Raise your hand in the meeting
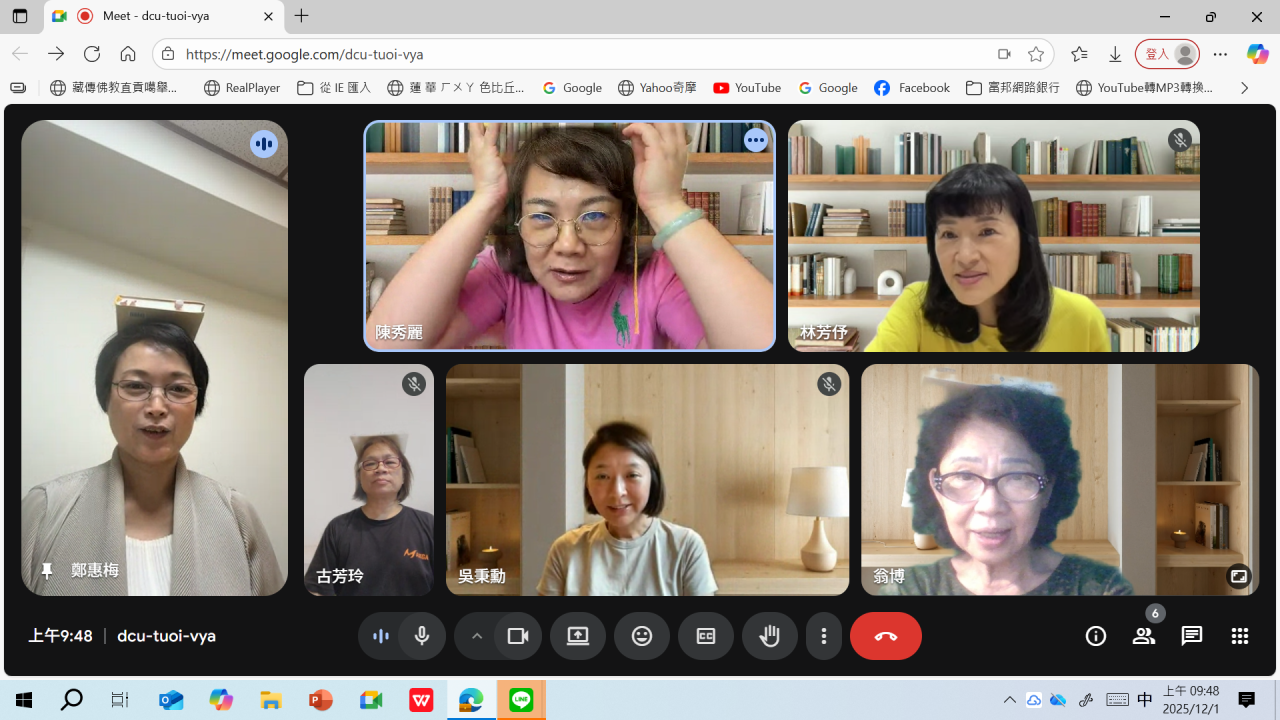This screenshot has width=1280, height=720. tap(769, 636)
